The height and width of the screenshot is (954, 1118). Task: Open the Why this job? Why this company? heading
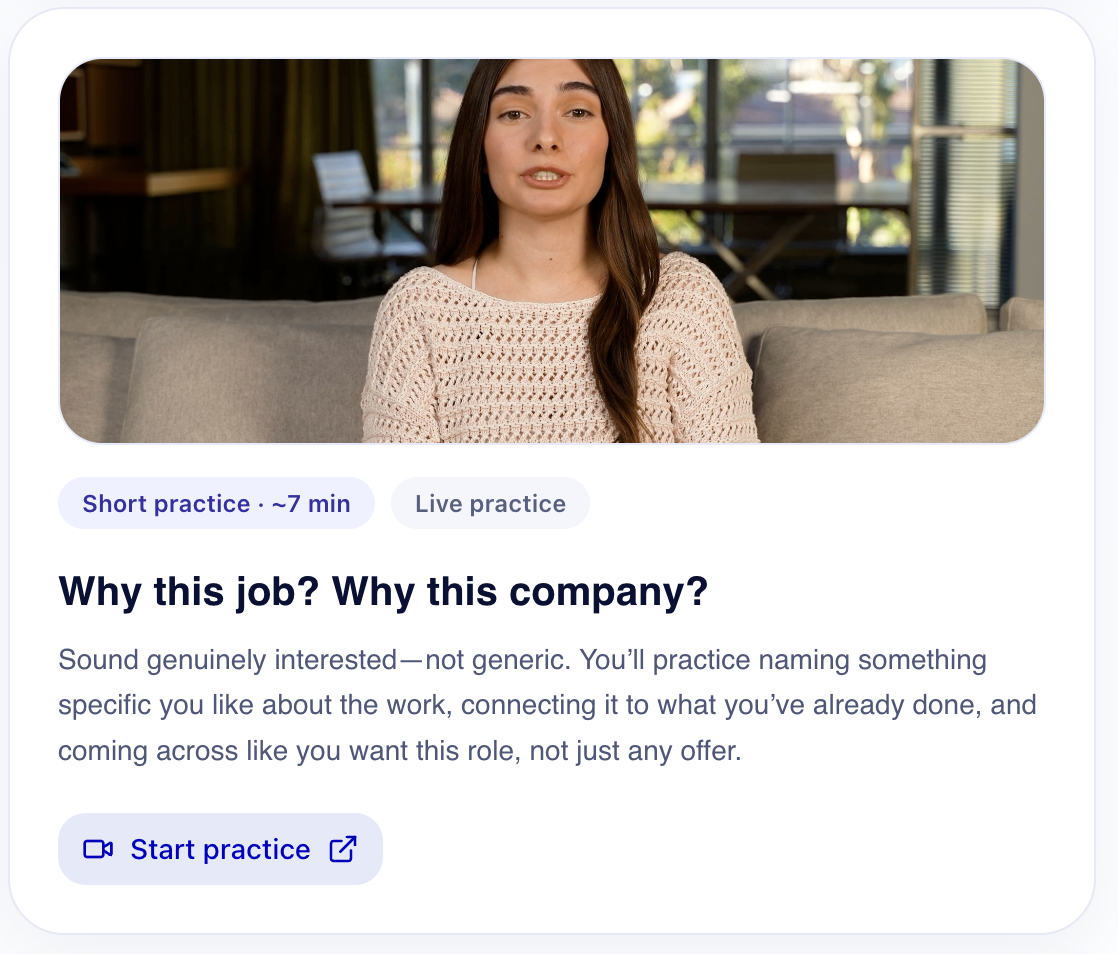pos(383,591)
